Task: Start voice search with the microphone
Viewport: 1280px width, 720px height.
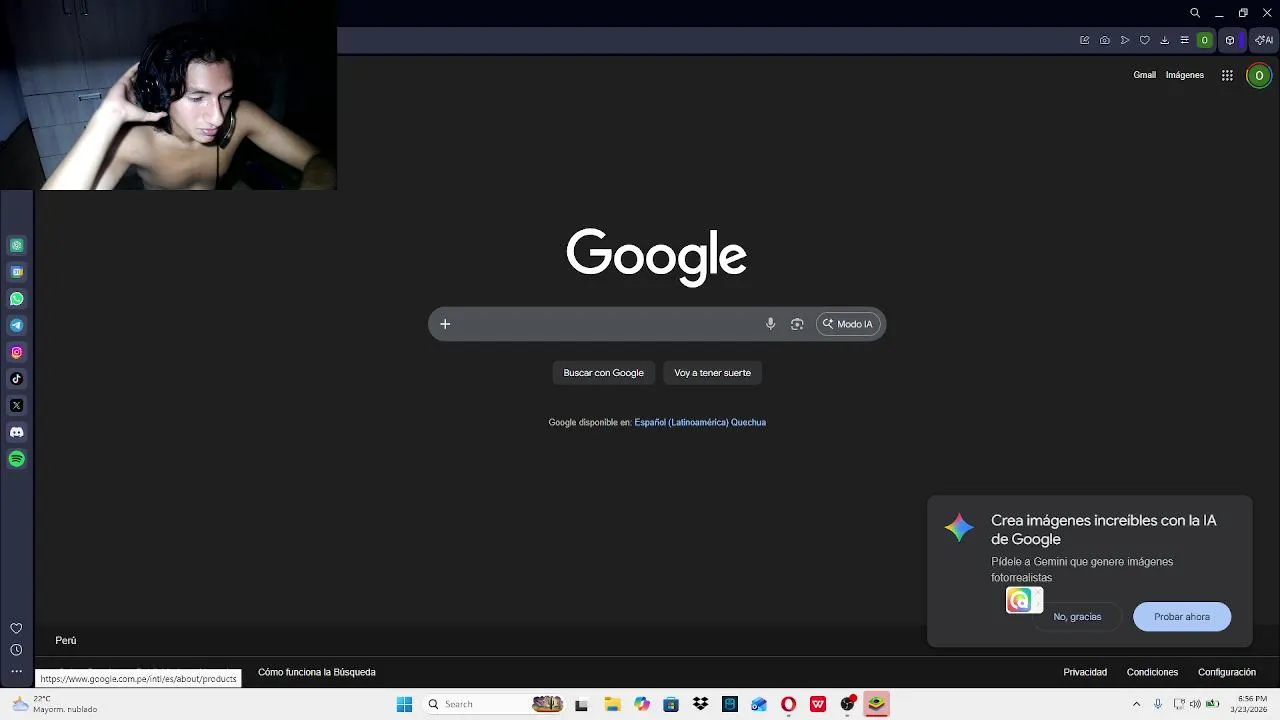Action: tap(770, 324)
